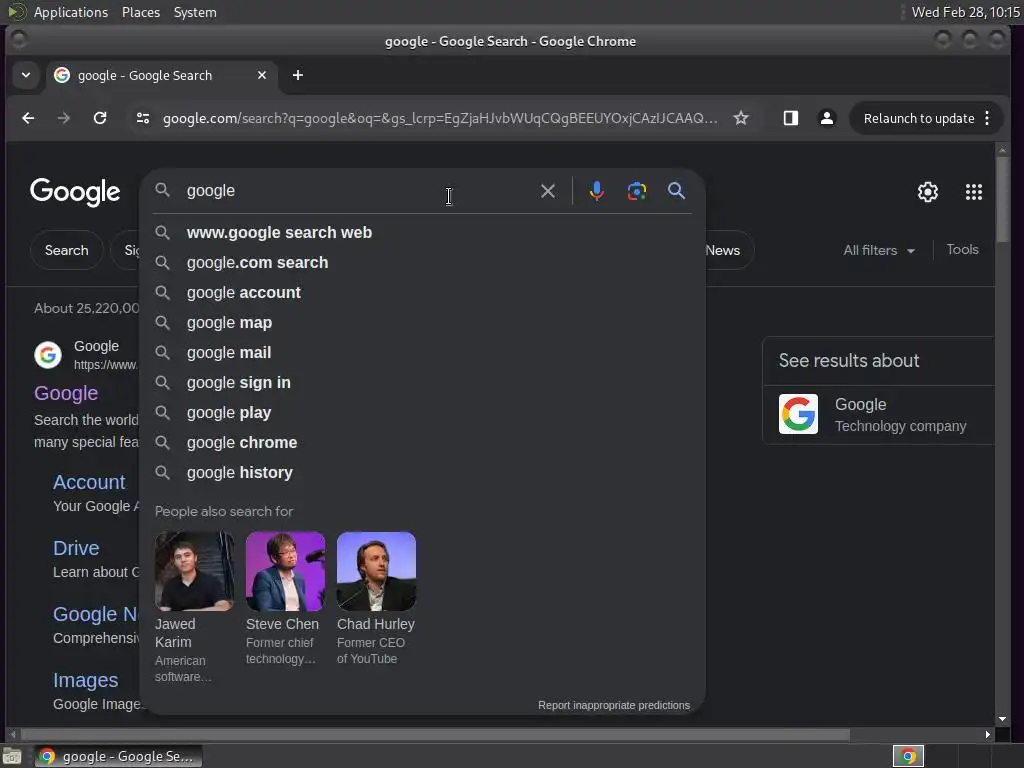The height and width of the screenshot is (768, 1024).
Task: Click the forward navigation arrow
Action: coord(63,118)
